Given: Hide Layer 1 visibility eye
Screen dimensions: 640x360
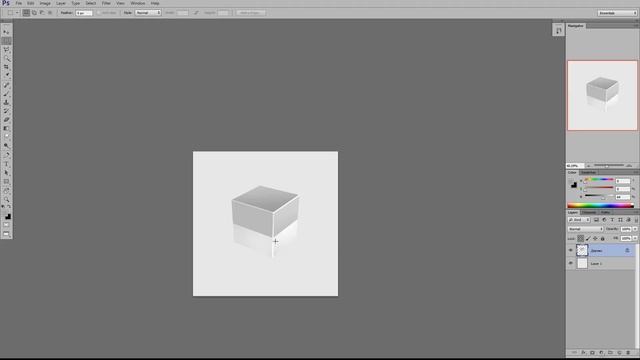Looking at the screenshot, I should [x=571, y=263].
